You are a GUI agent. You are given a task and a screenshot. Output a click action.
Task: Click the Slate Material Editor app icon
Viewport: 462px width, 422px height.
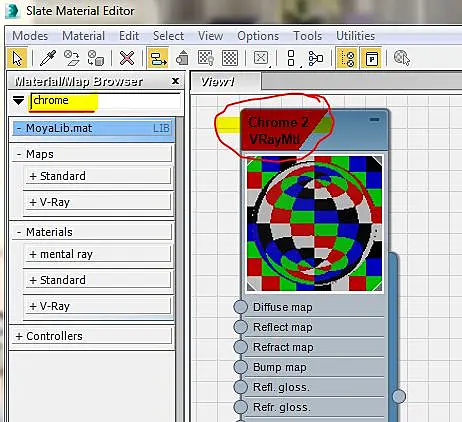12,11
